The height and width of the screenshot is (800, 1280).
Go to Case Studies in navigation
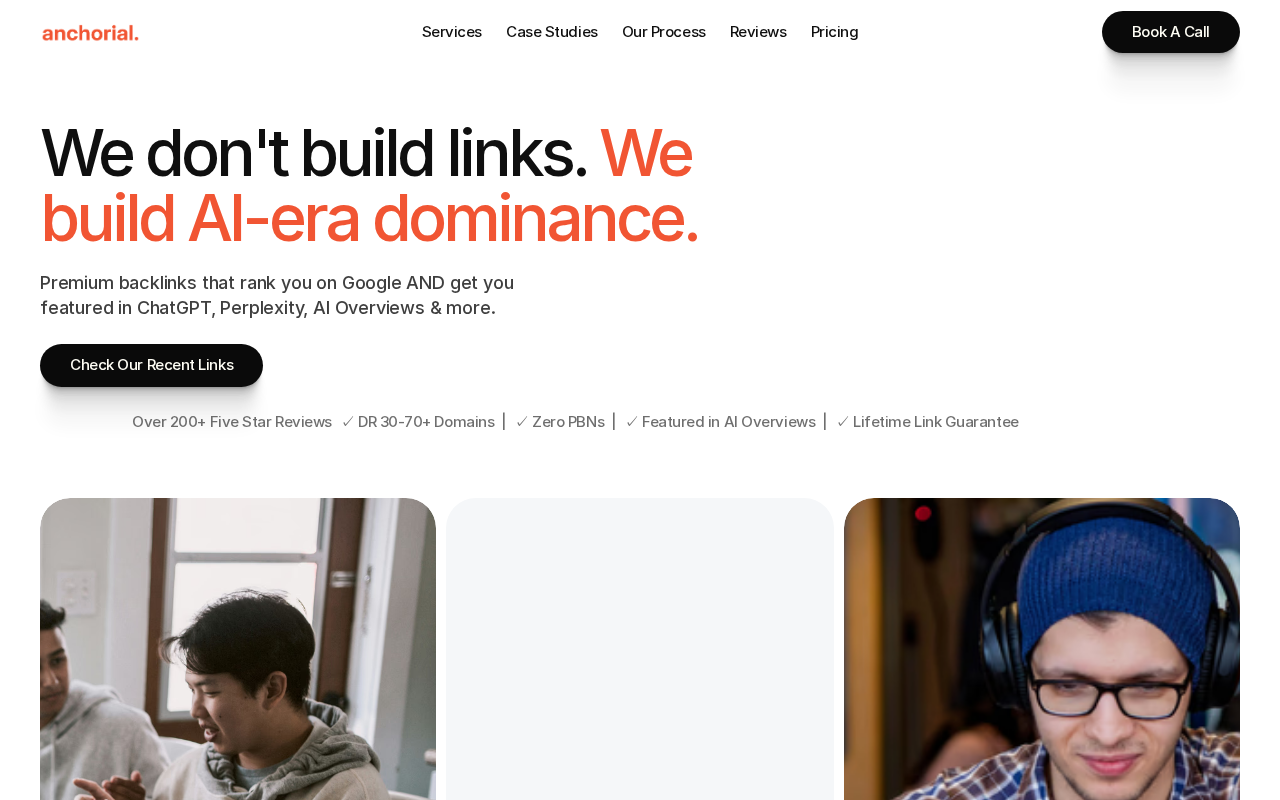coord(552,32)
